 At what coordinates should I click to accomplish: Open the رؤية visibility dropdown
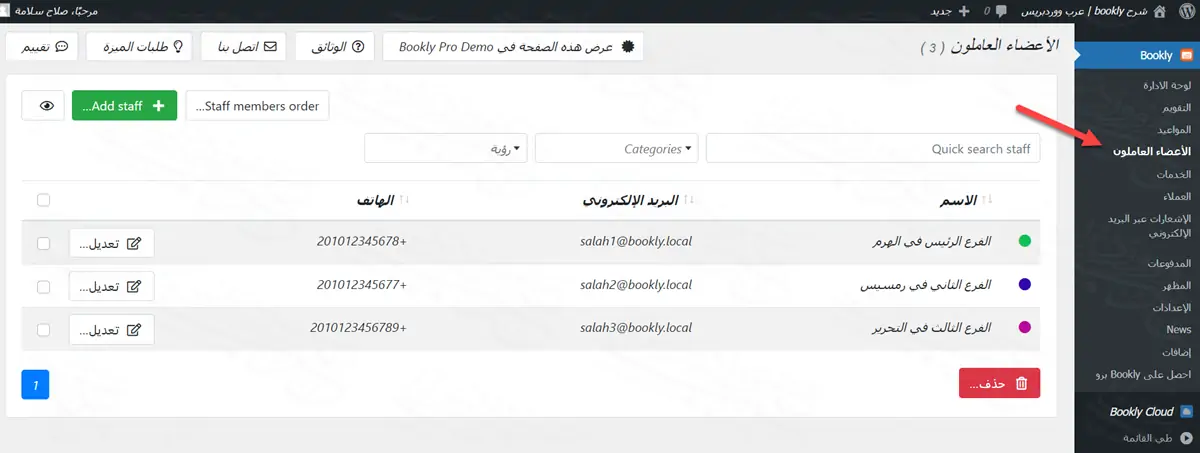[445, 148]
